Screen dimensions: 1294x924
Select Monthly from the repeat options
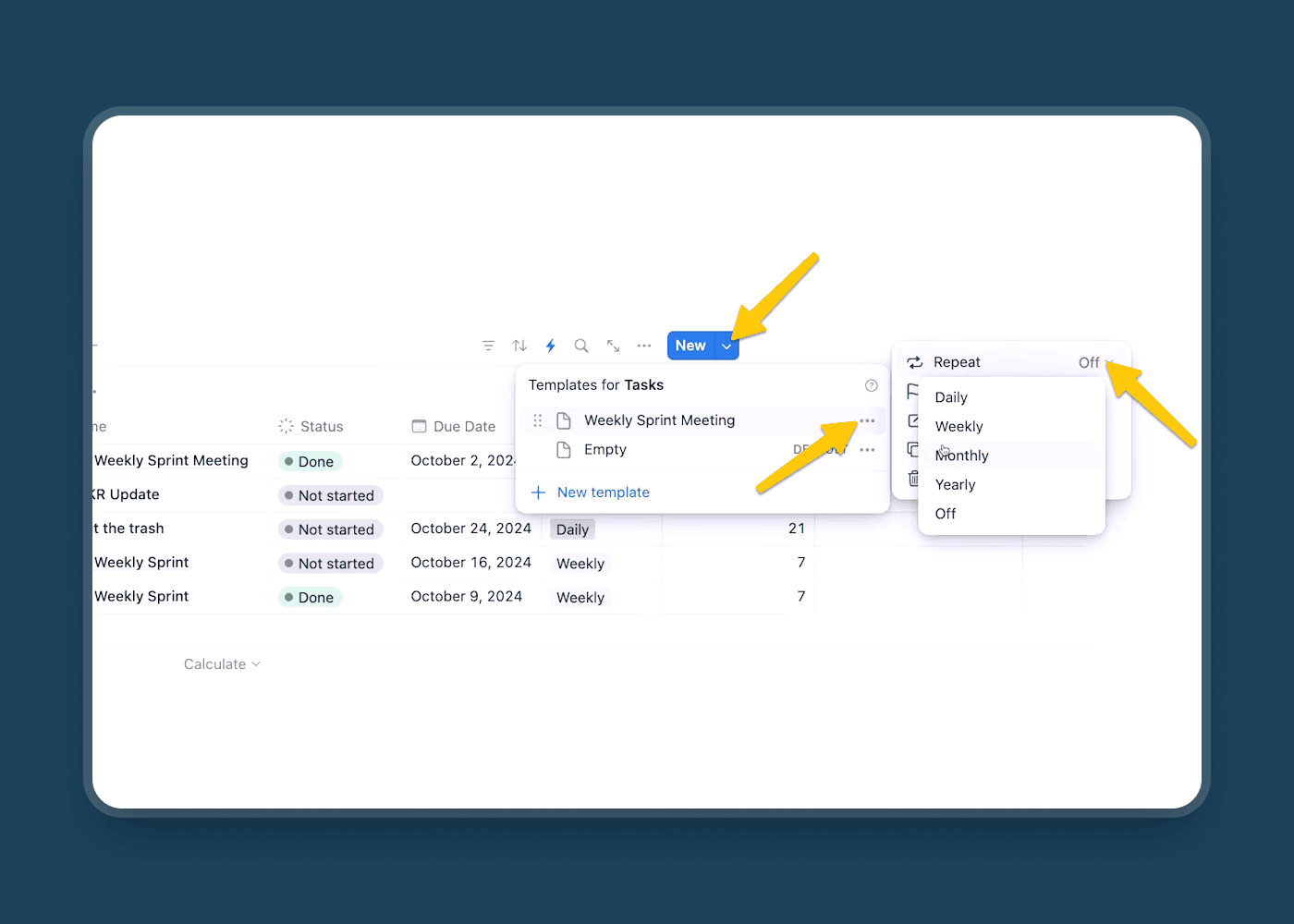point(962,456)
